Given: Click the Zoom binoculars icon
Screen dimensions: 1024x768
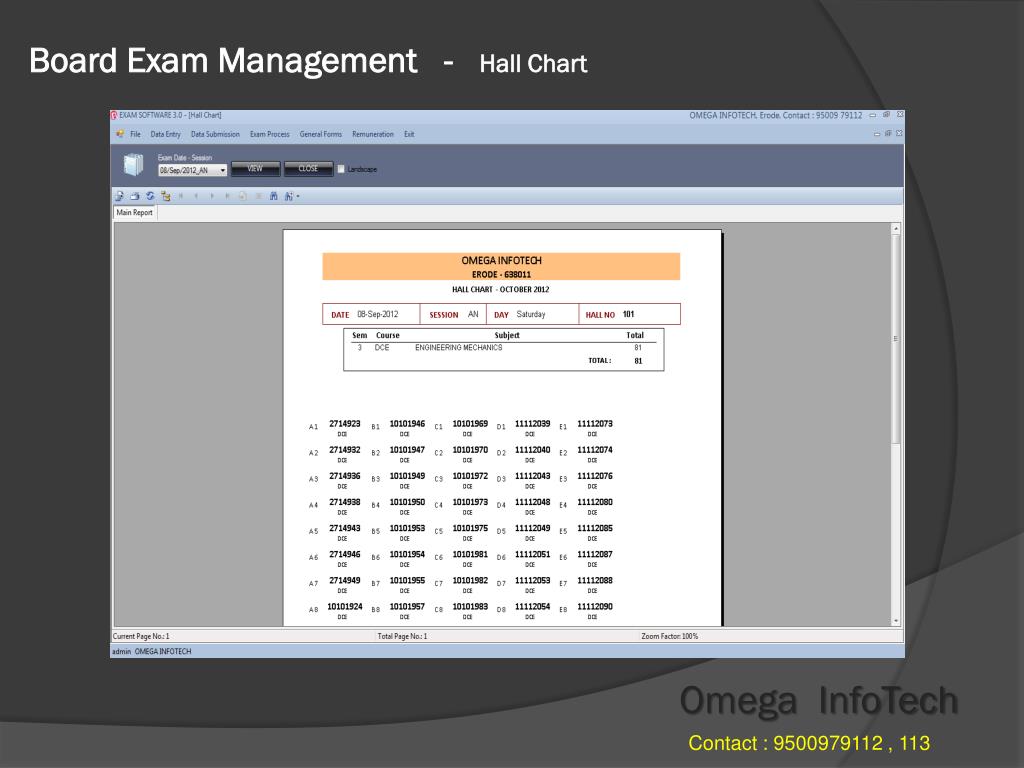Looking at the screenshot, I should pos(289,196).
